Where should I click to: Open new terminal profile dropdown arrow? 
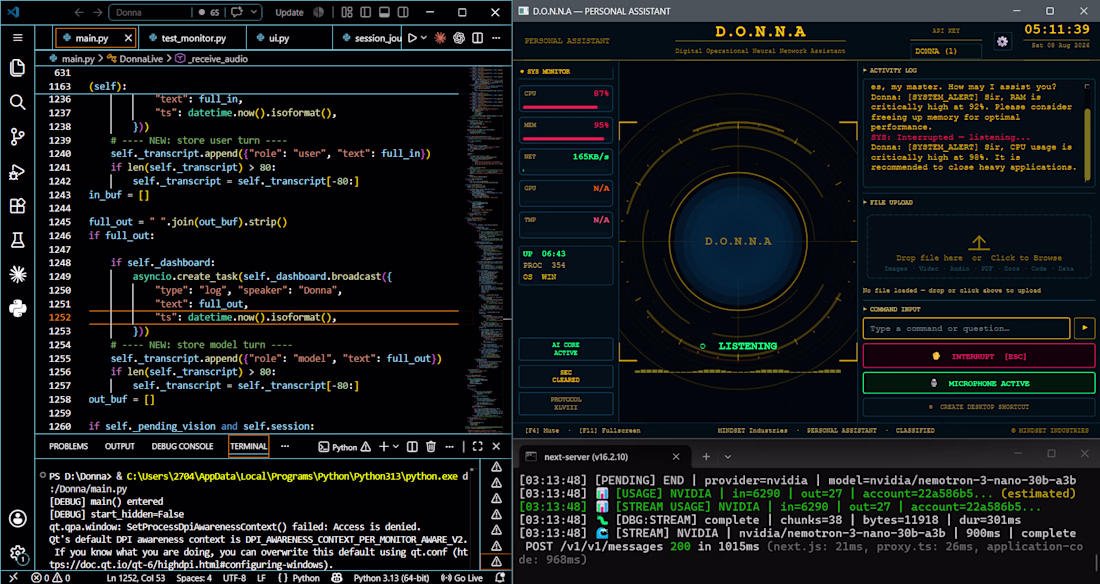point(396,446)
